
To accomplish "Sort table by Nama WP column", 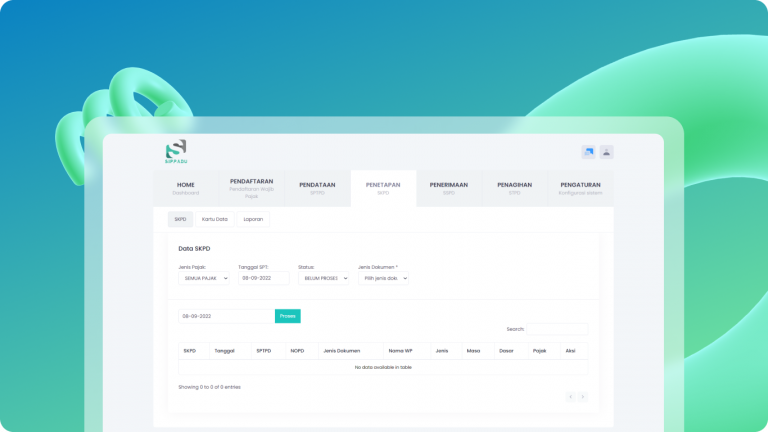I will pos(402,351).
